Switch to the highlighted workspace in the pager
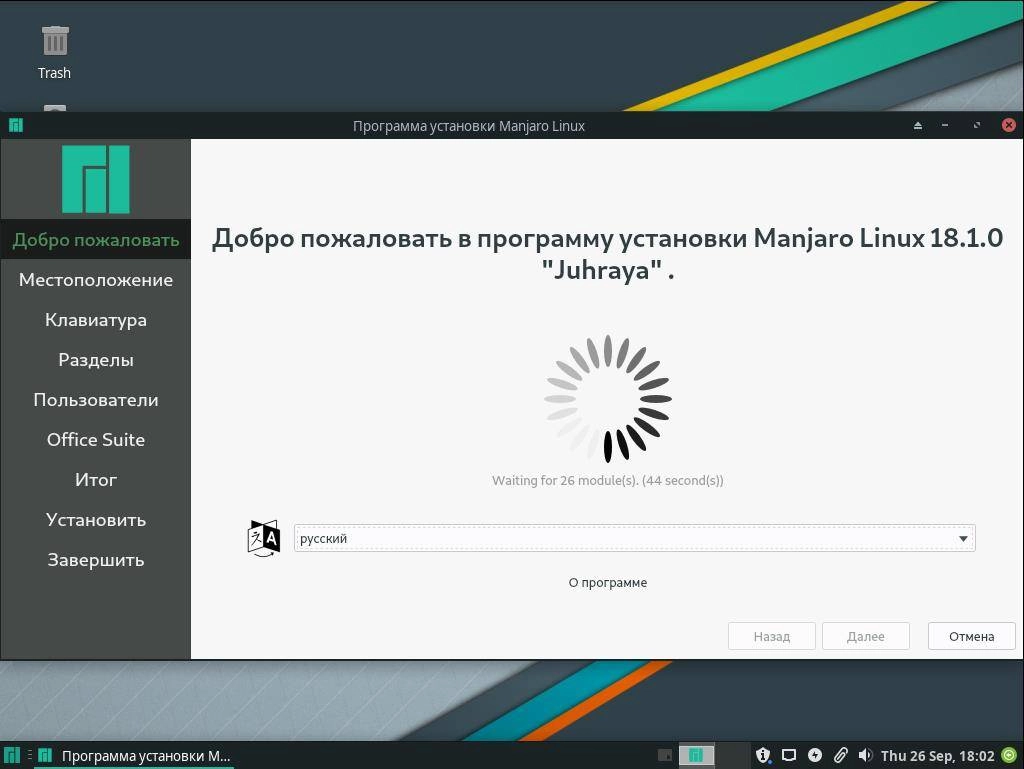 696,755
